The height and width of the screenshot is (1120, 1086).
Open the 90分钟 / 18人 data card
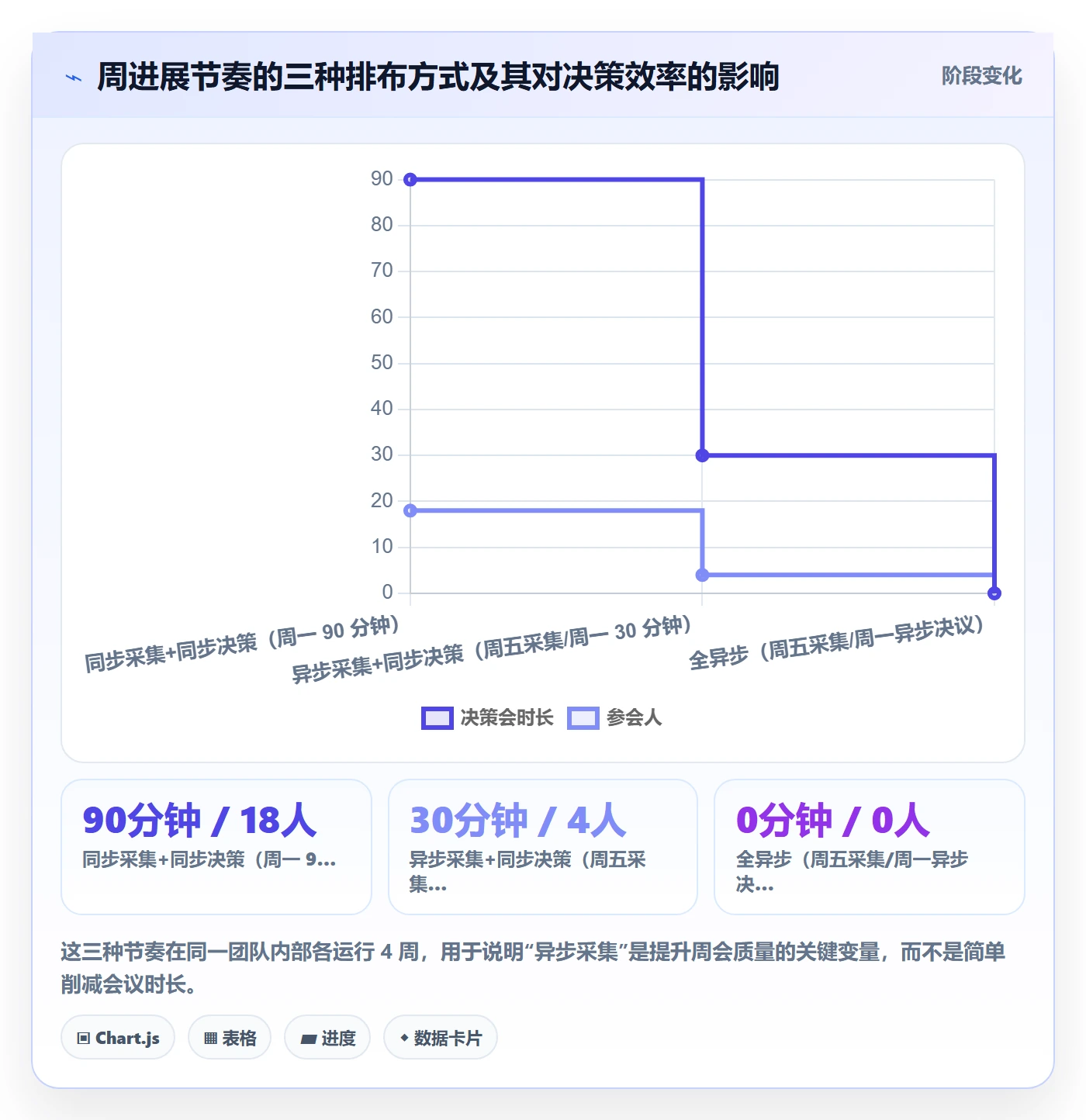[x=216, y=847]
